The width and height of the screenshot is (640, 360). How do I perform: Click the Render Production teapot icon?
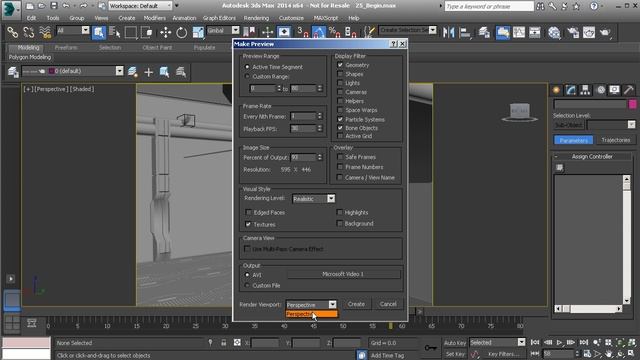click(x=605, y=32)
